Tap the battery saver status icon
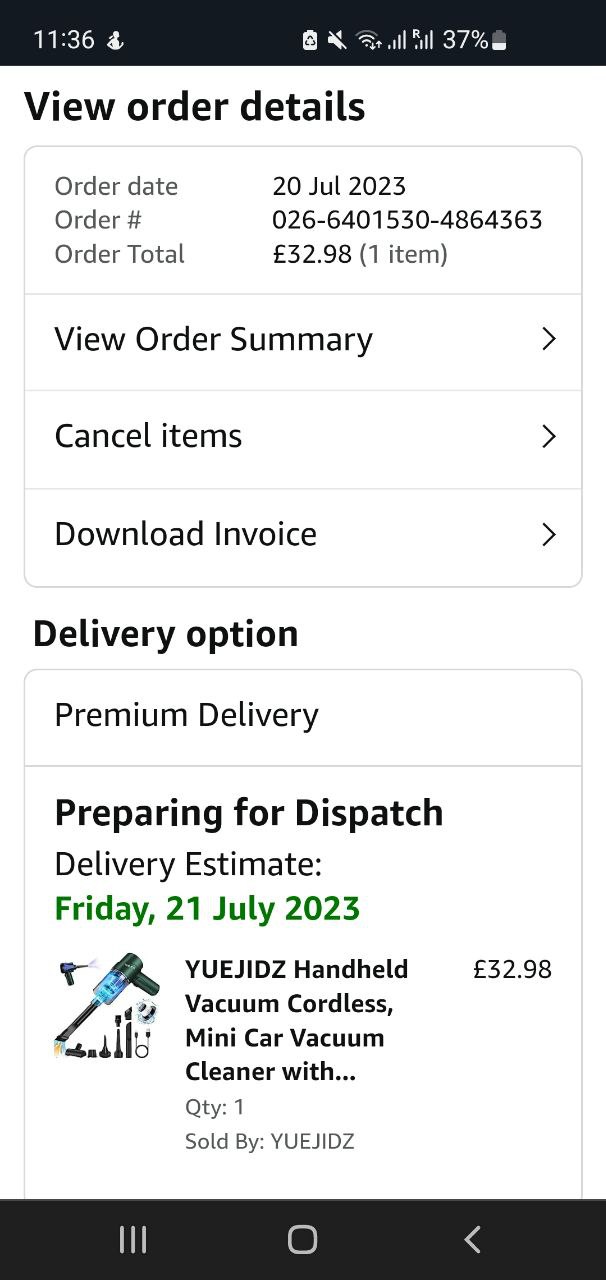The width and height of the screenshot is (606, 1280). pyautogui.click(x=310, y=40)
